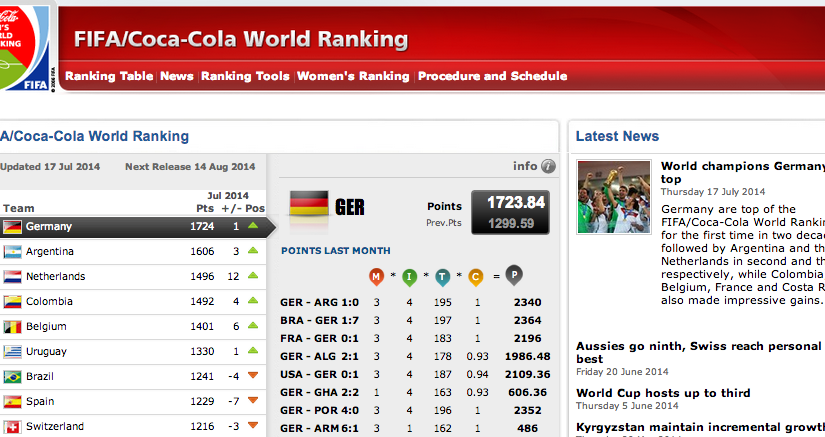Click the Pts column header

pos(205,209)
